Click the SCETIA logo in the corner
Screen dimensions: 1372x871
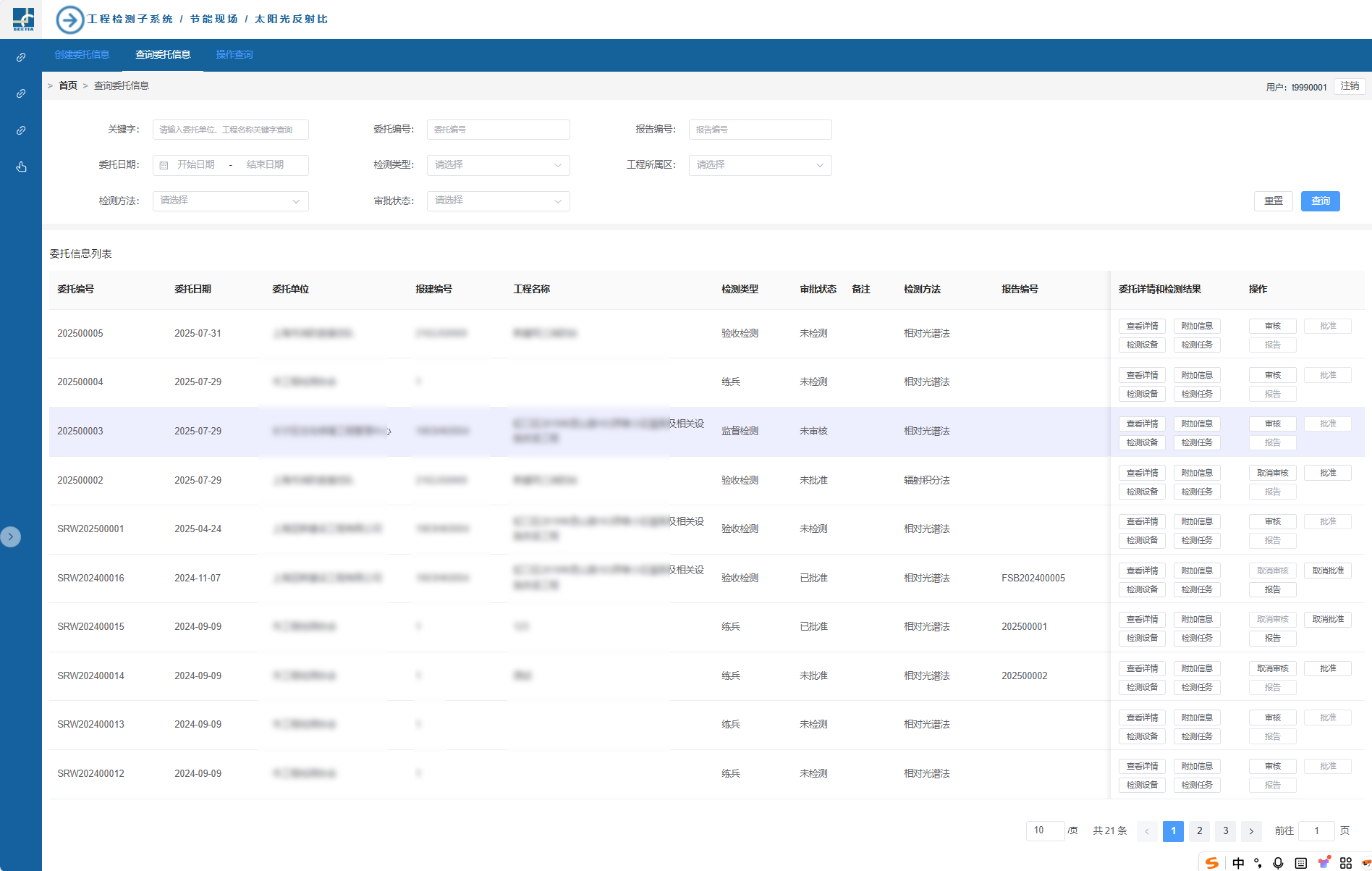click(23, 19)
